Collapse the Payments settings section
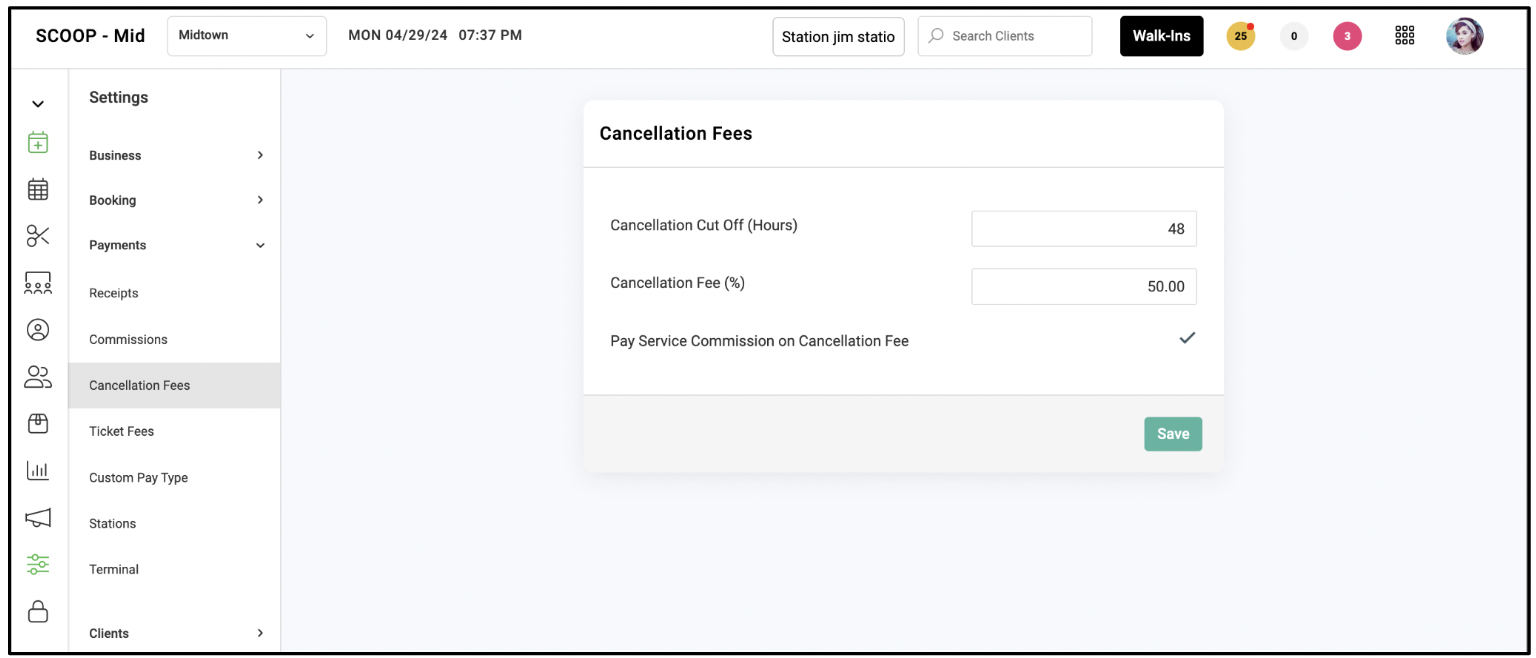 (x=176, y=245)
